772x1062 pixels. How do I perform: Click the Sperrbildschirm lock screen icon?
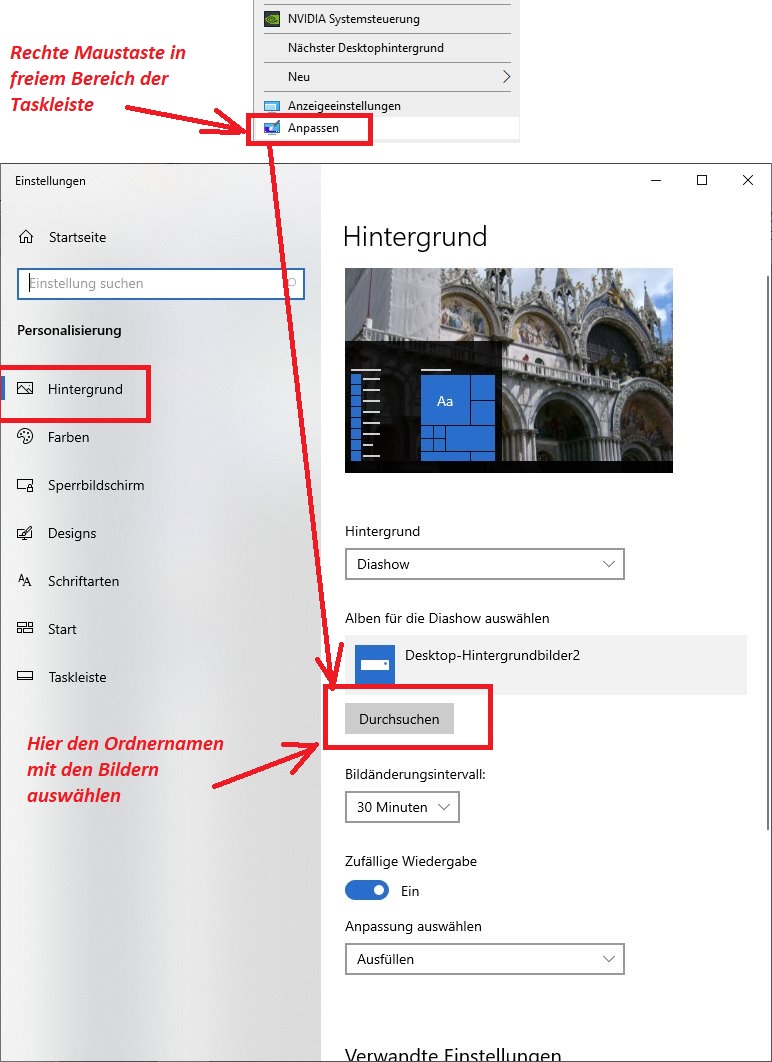click(25, 485)
